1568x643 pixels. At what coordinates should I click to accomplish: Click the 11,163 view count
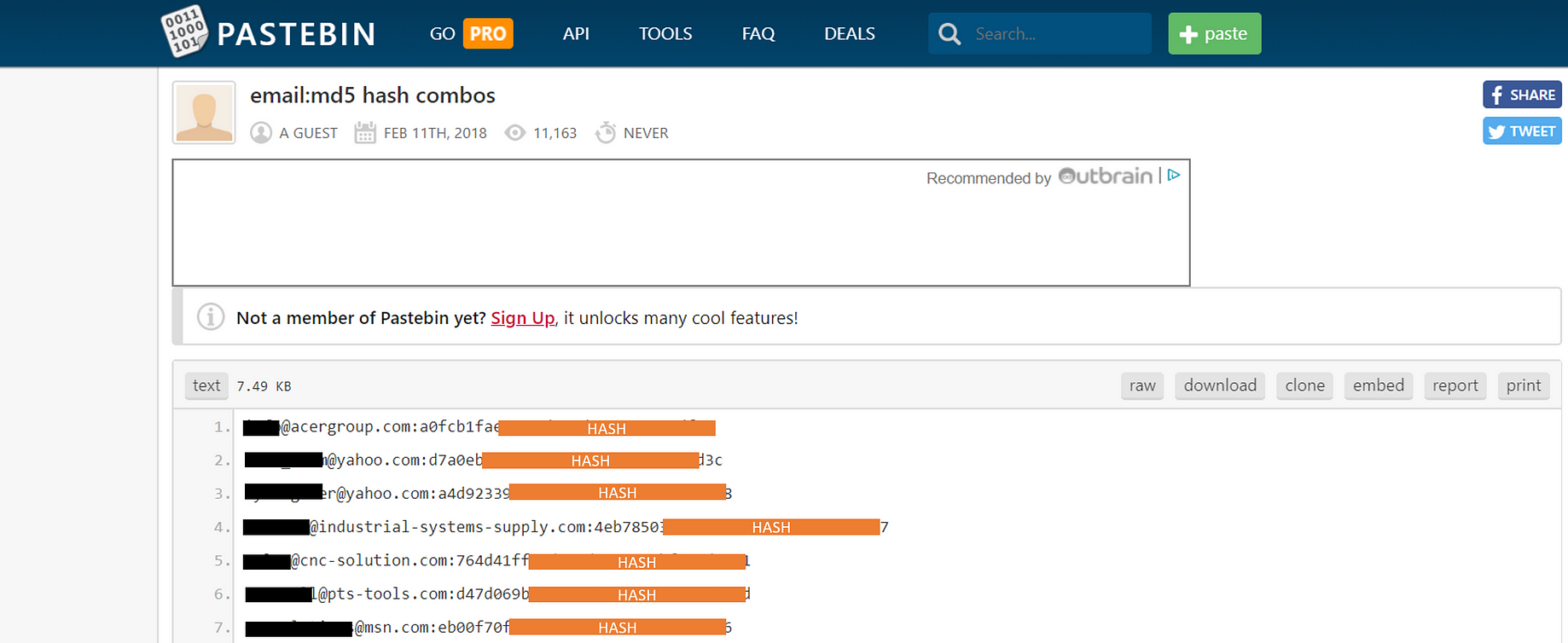555,133
